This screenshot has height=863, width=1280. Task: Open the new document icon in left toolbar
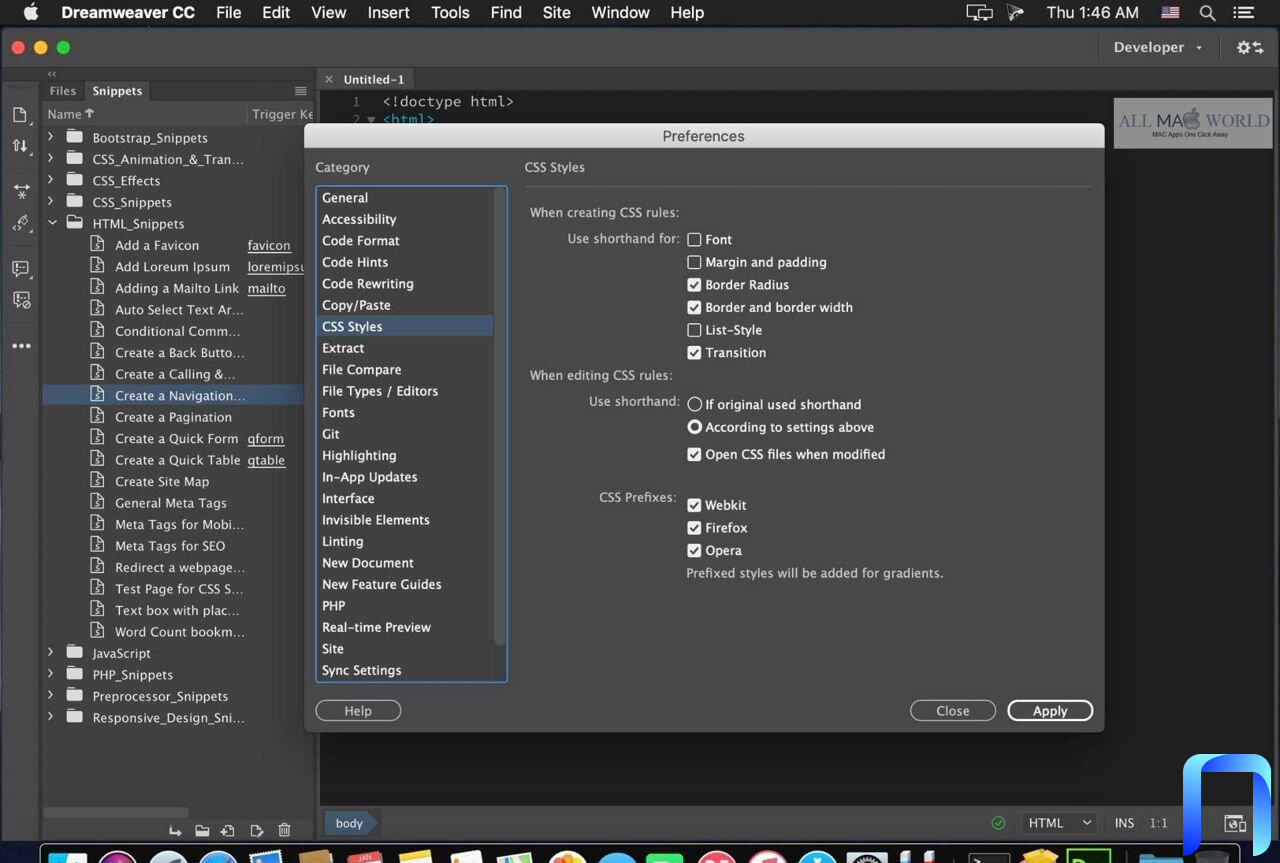20,115
